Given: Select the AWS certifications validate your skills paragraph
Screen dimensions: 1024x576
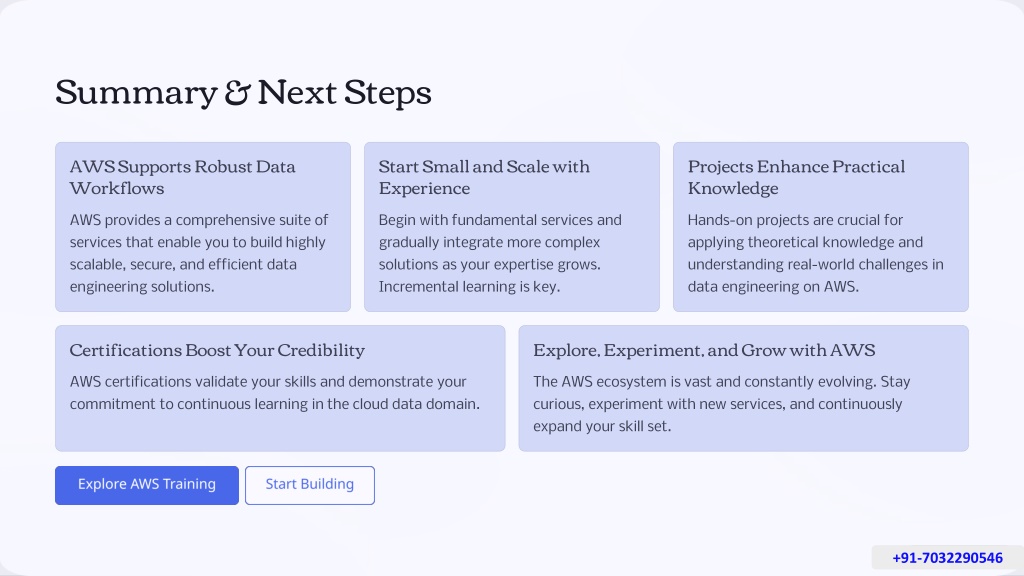Looking at the screenshot, I should pos(275,392).
